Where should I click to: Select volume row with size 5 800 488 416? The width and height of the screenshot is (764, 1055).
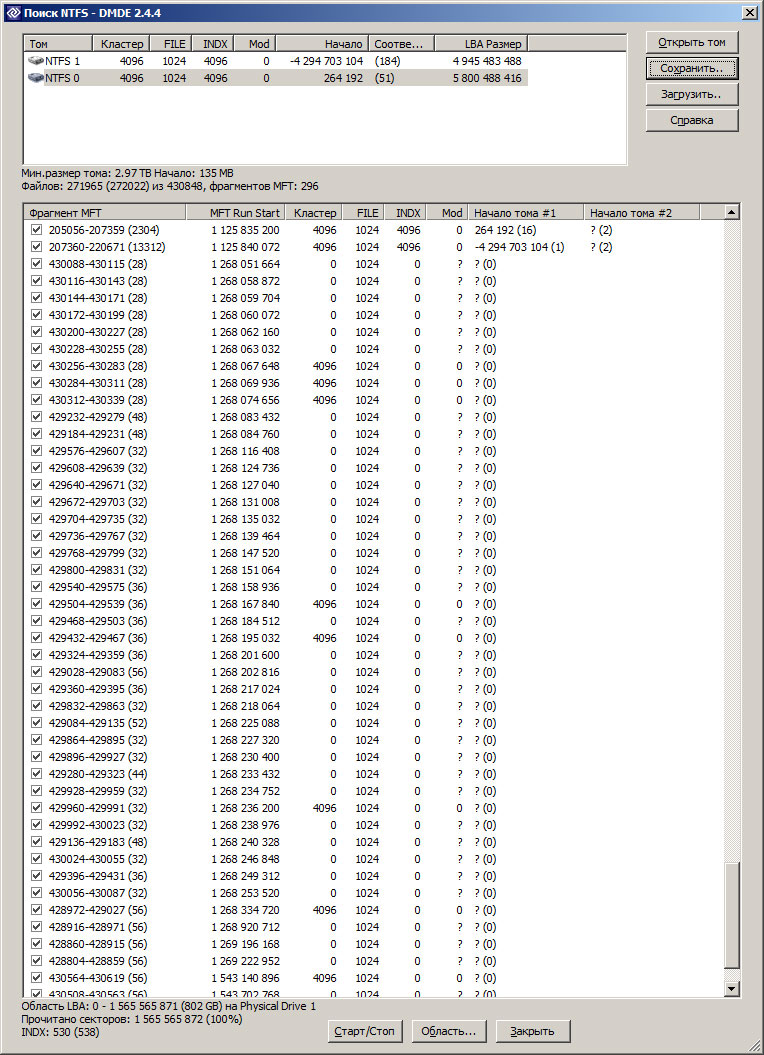click(276, 78)
